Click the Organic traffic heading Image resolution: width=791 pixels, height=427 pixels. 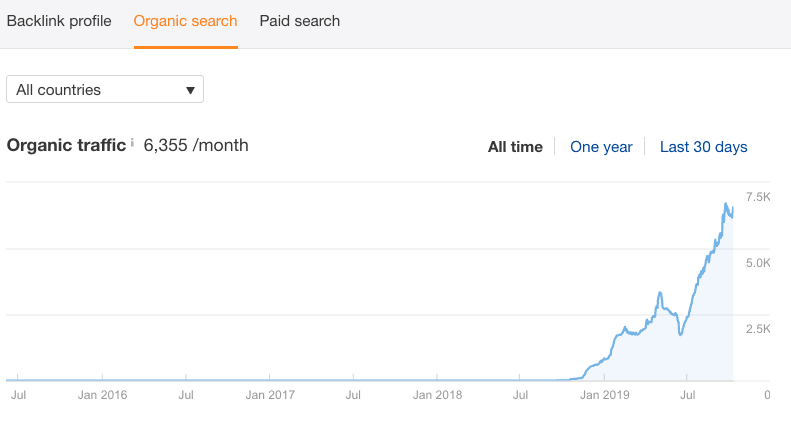pos(66,145)
